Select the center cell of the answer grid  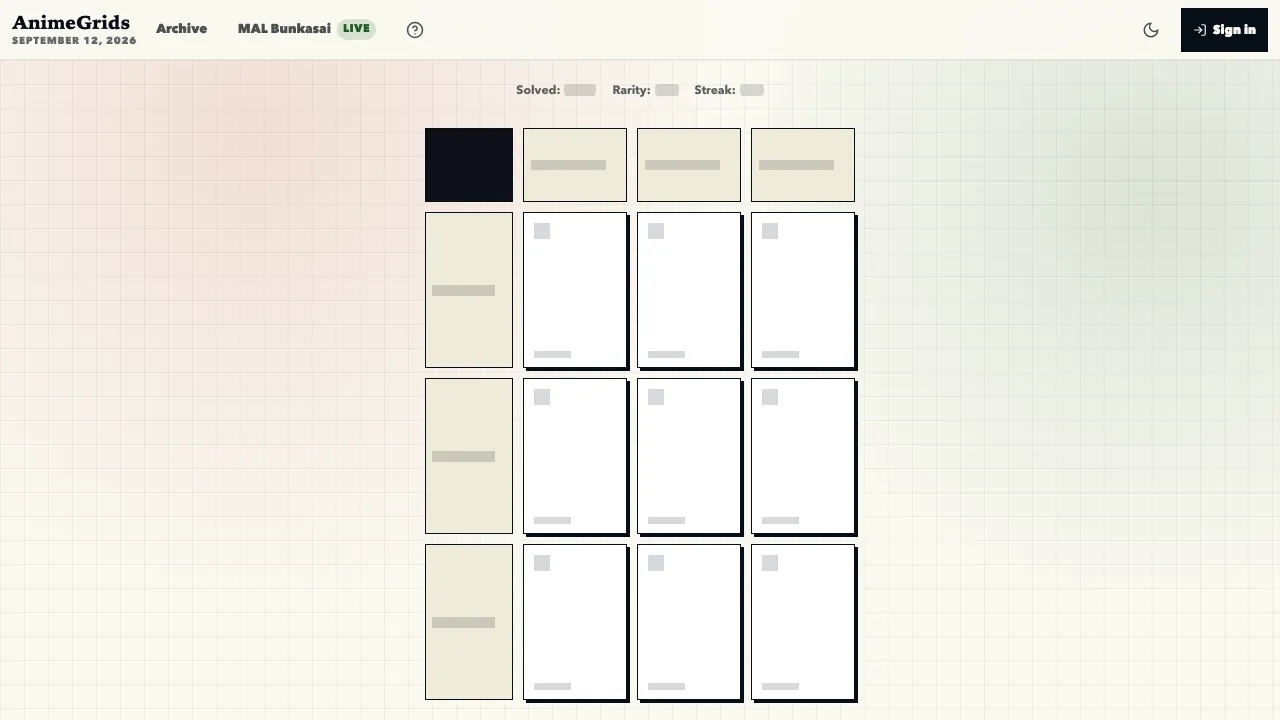(689, 456)
